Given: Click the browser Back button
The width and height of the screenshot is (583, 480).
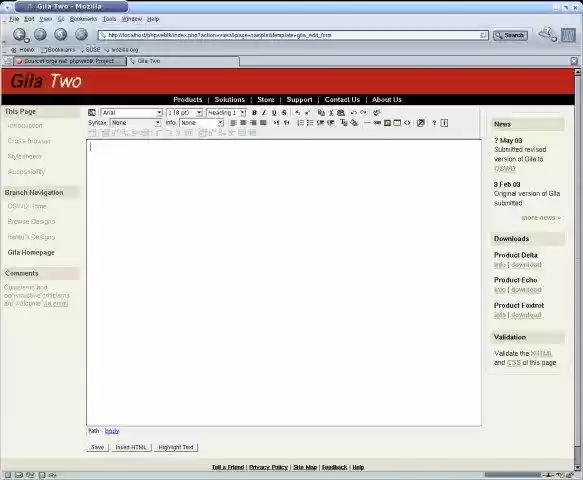Looking at the screenshot, I should [20, 35].
